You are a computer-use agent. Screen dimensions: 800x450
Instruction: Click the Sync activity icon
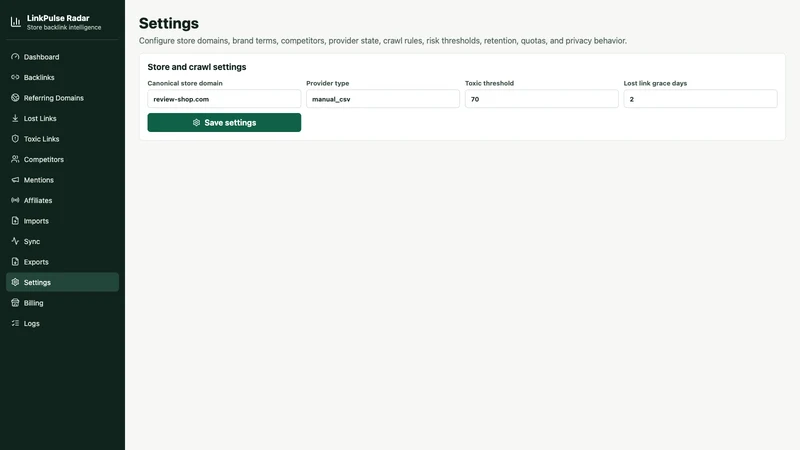click(x=15, y=241)
